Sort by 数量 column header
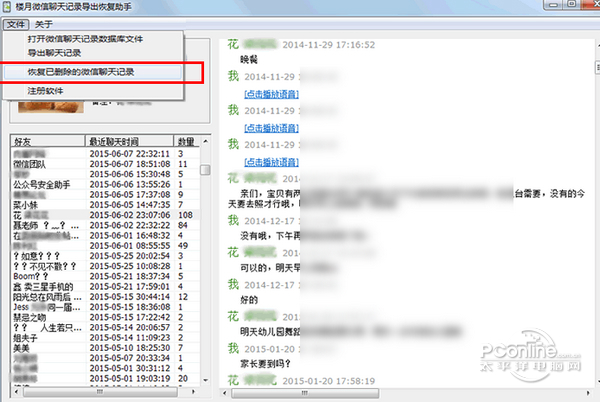Image resolution: width=600 pixels, height=402 pixels. point(187,142)
